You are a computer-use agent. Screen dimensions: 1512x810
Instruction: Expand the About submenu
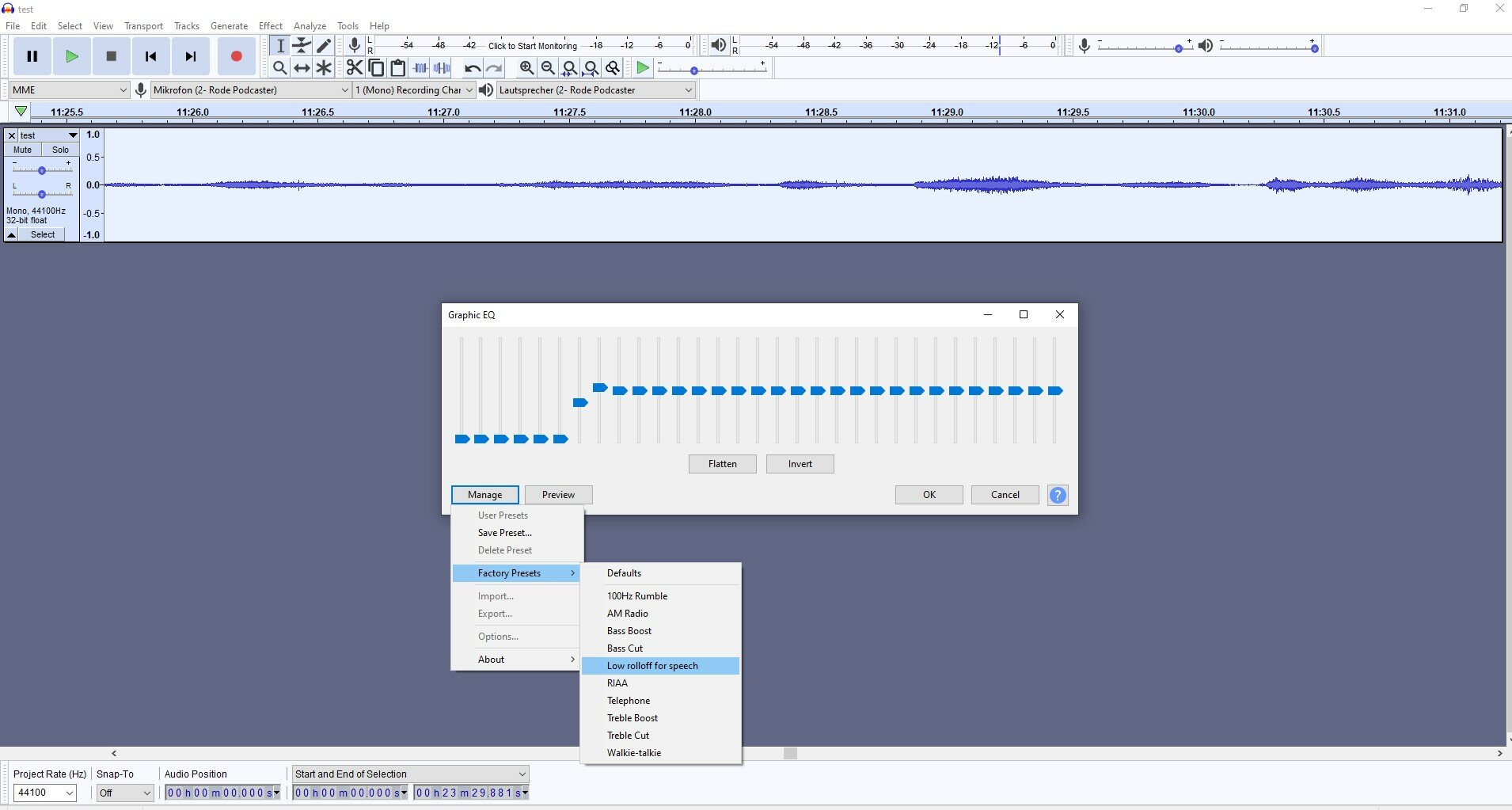coord(518,660)
